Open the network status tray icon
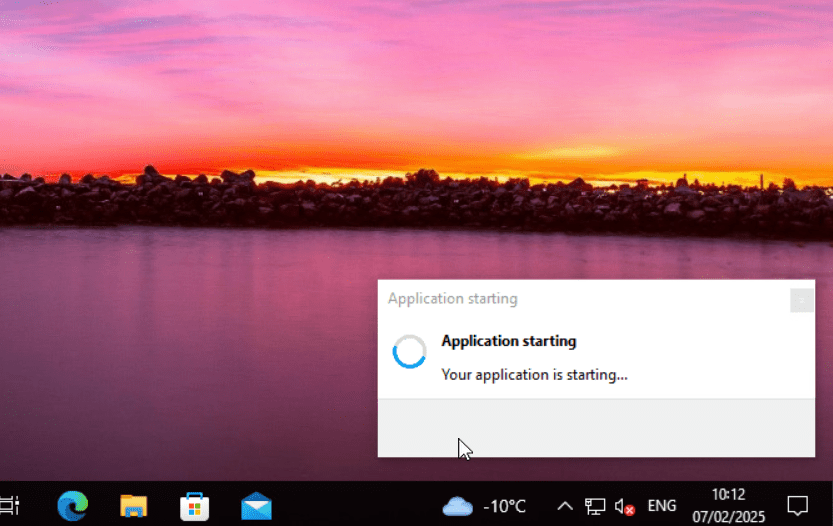 tap(595, 505)
